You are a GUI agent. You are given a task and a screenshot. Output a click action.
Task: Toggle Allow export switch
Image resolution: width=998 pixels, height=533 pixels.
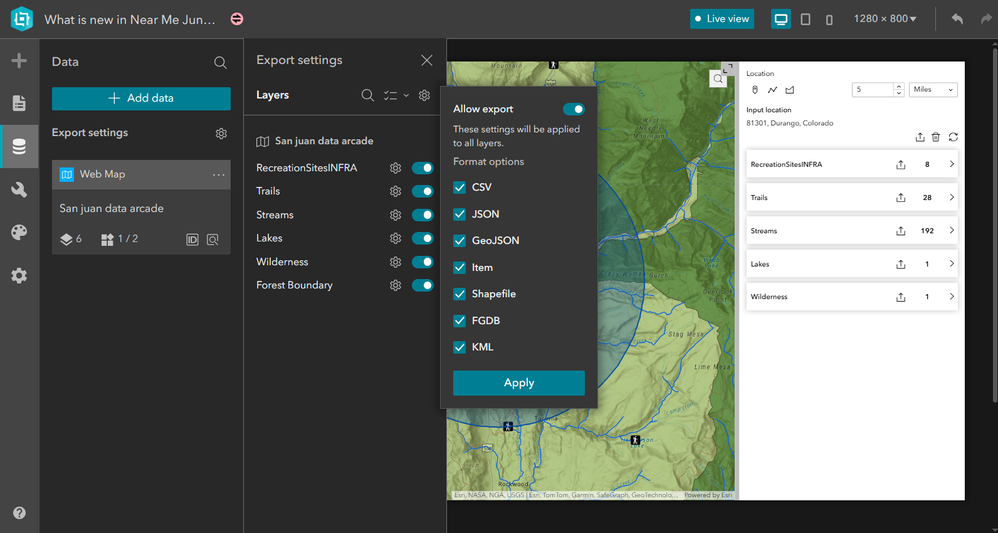pyautogui.click(x=573, y=110)
